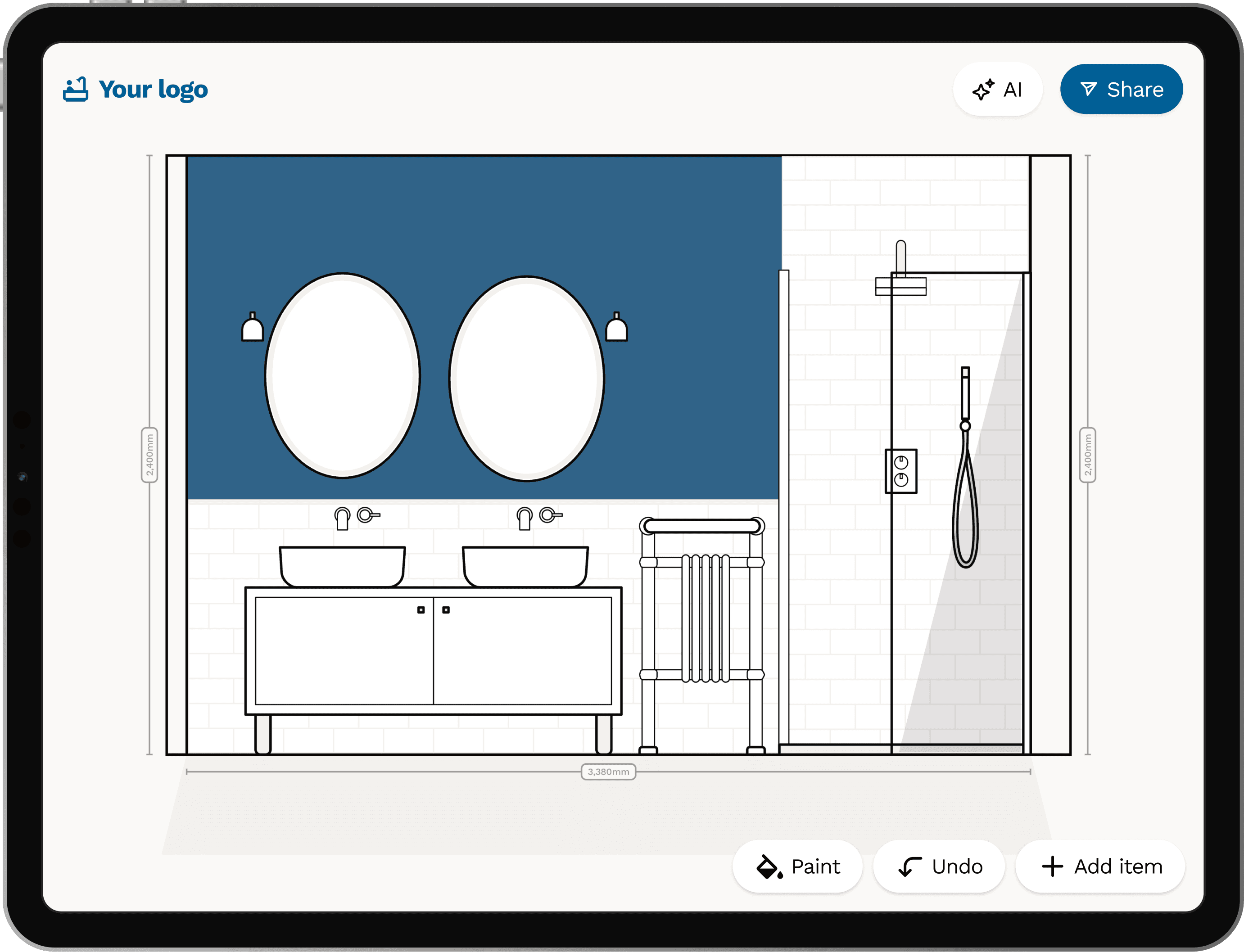Screen dimensions: 1244x952
Task: Click Add item button
Action: (1100, 866)
